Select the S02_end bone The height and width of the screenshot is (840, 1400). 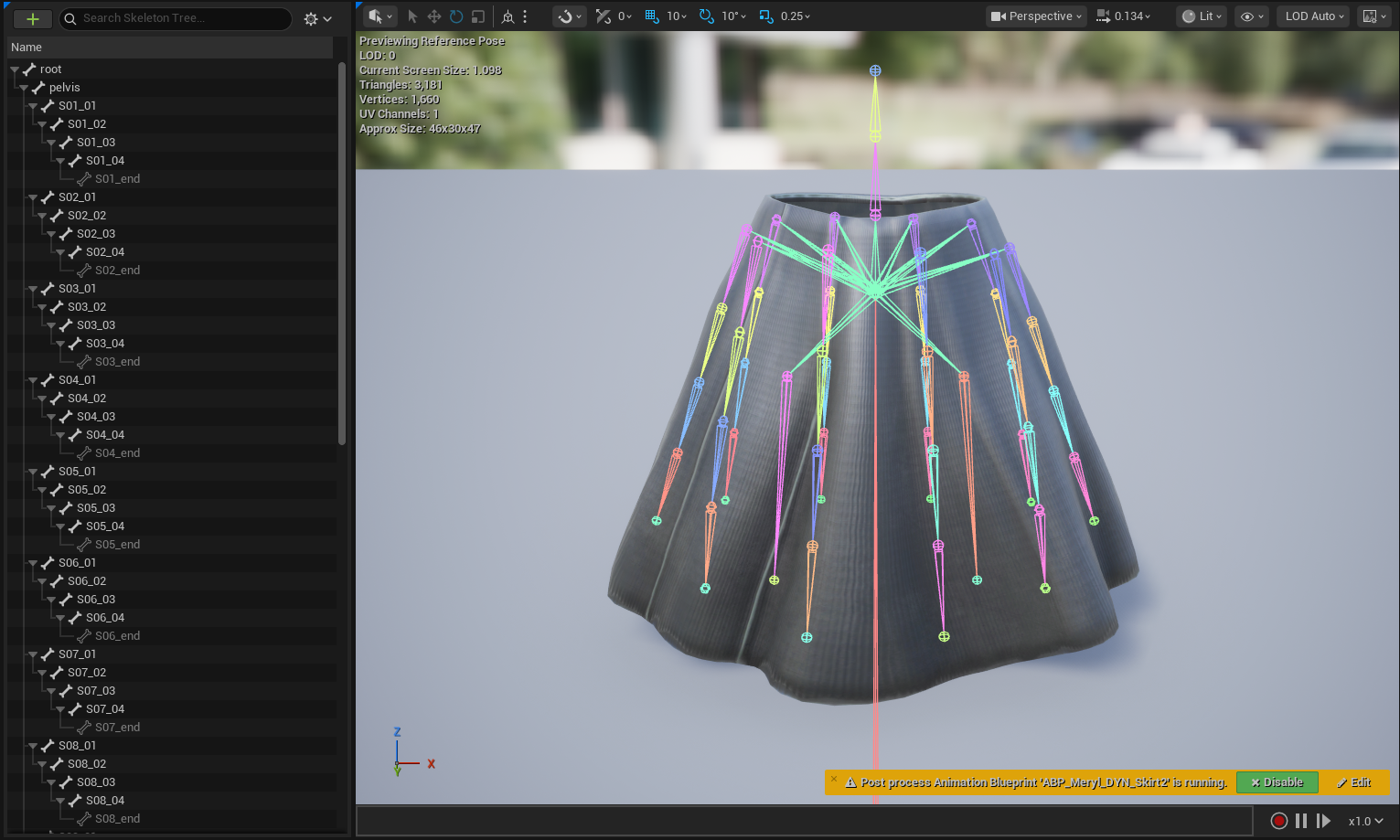(117, 271)
